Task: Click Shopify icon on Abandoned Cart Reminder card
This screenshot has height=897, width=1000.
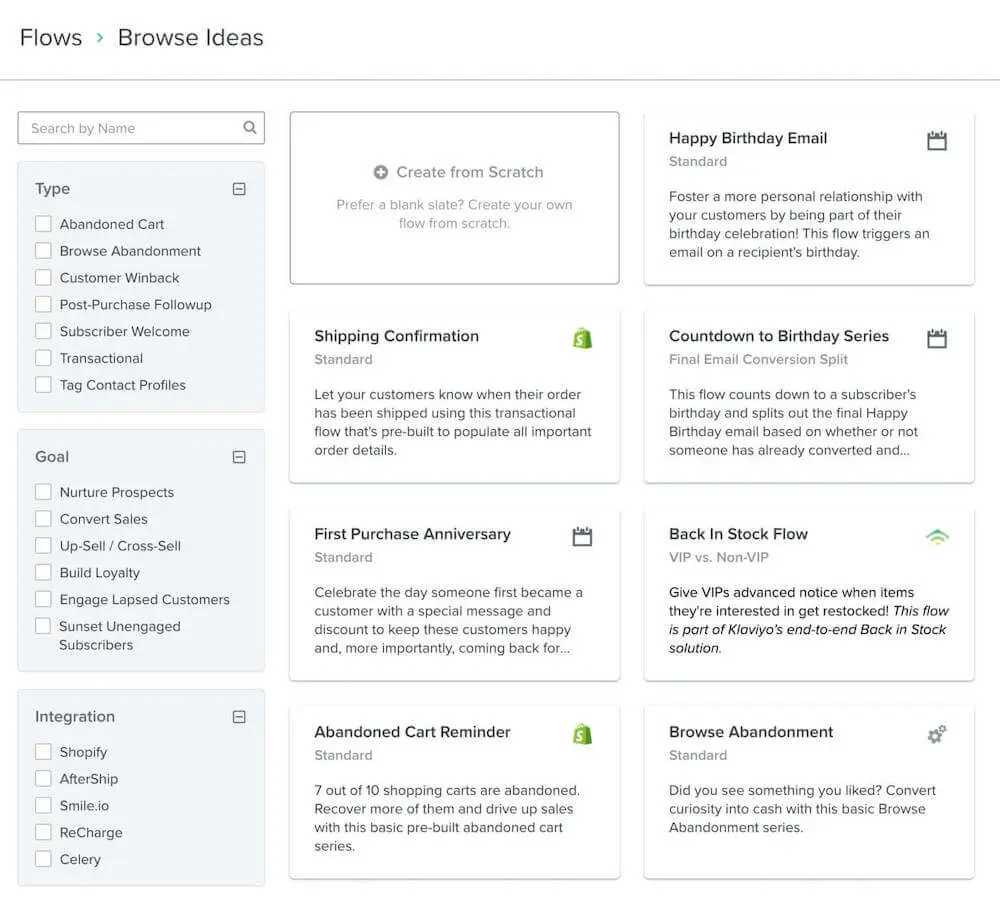Action: tap(582, 734)
